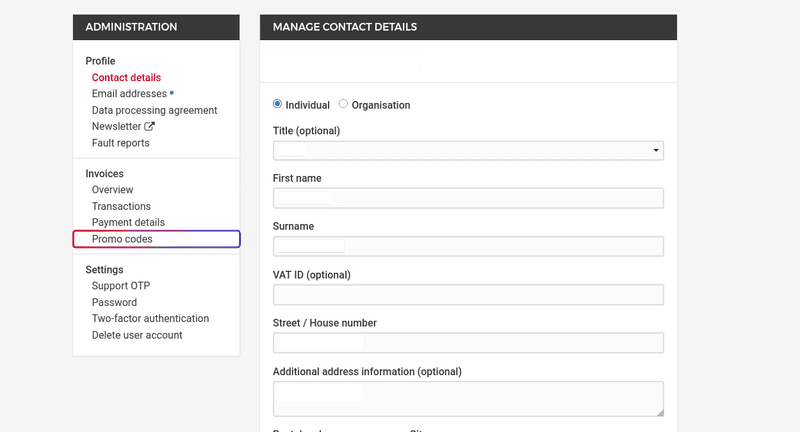Open Payment details page
Image resolution: width=800 pixels, height=432 pixels.
[128, 222]
